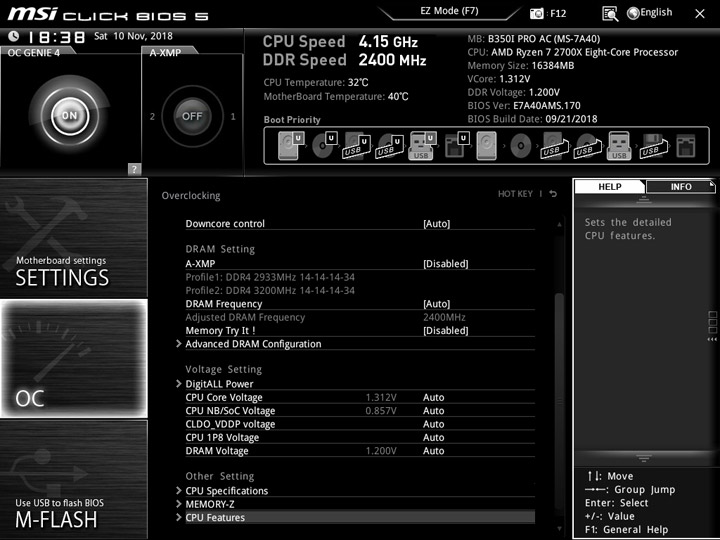Viewport: 720px width, 540px height.
Task: Open Downcore control [Auto] dropdown
Action: click(x=436, y=224)
